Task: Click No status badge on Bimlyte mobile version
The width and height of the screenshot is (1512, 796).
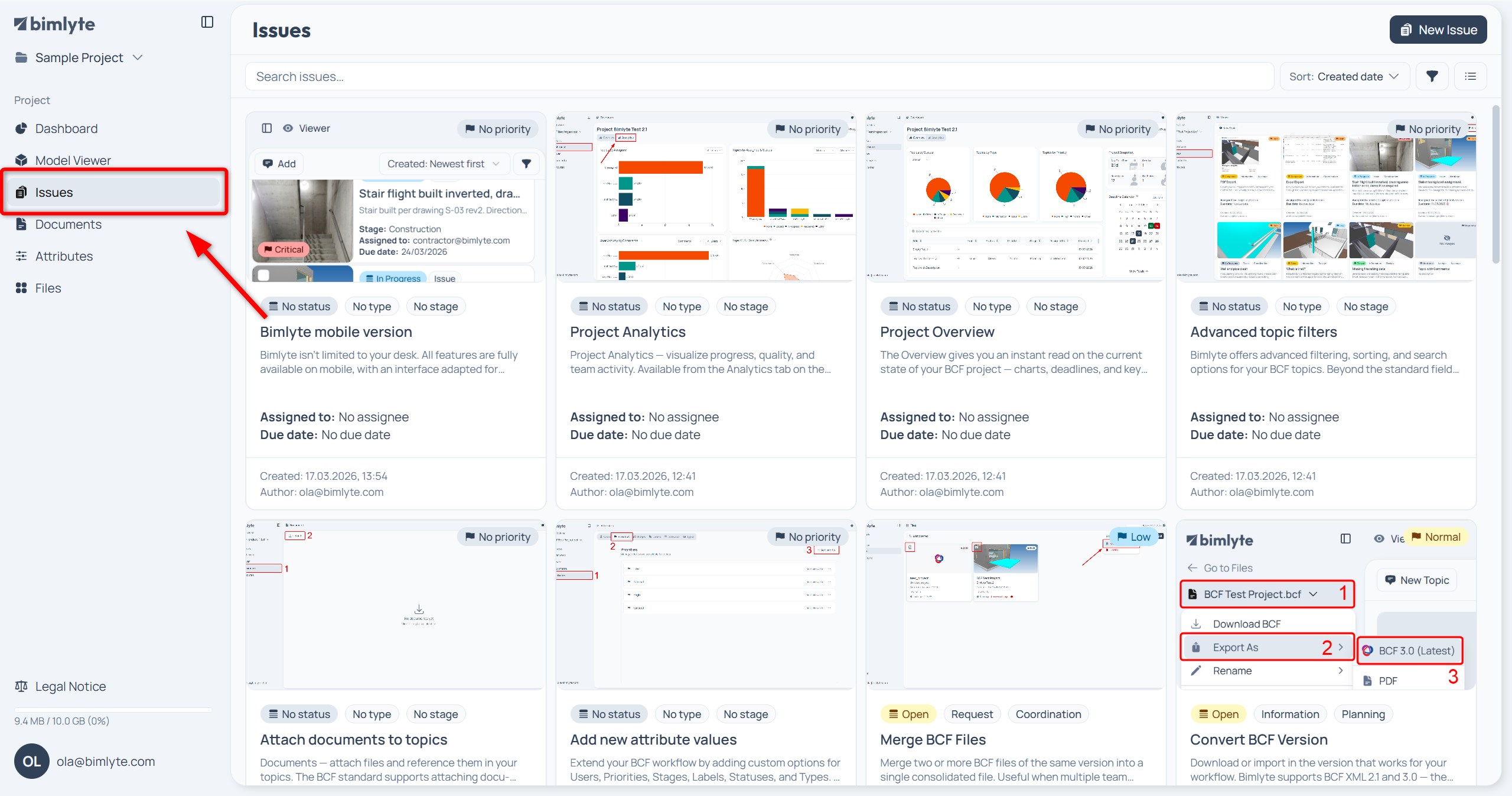Action: click(299, 307)
